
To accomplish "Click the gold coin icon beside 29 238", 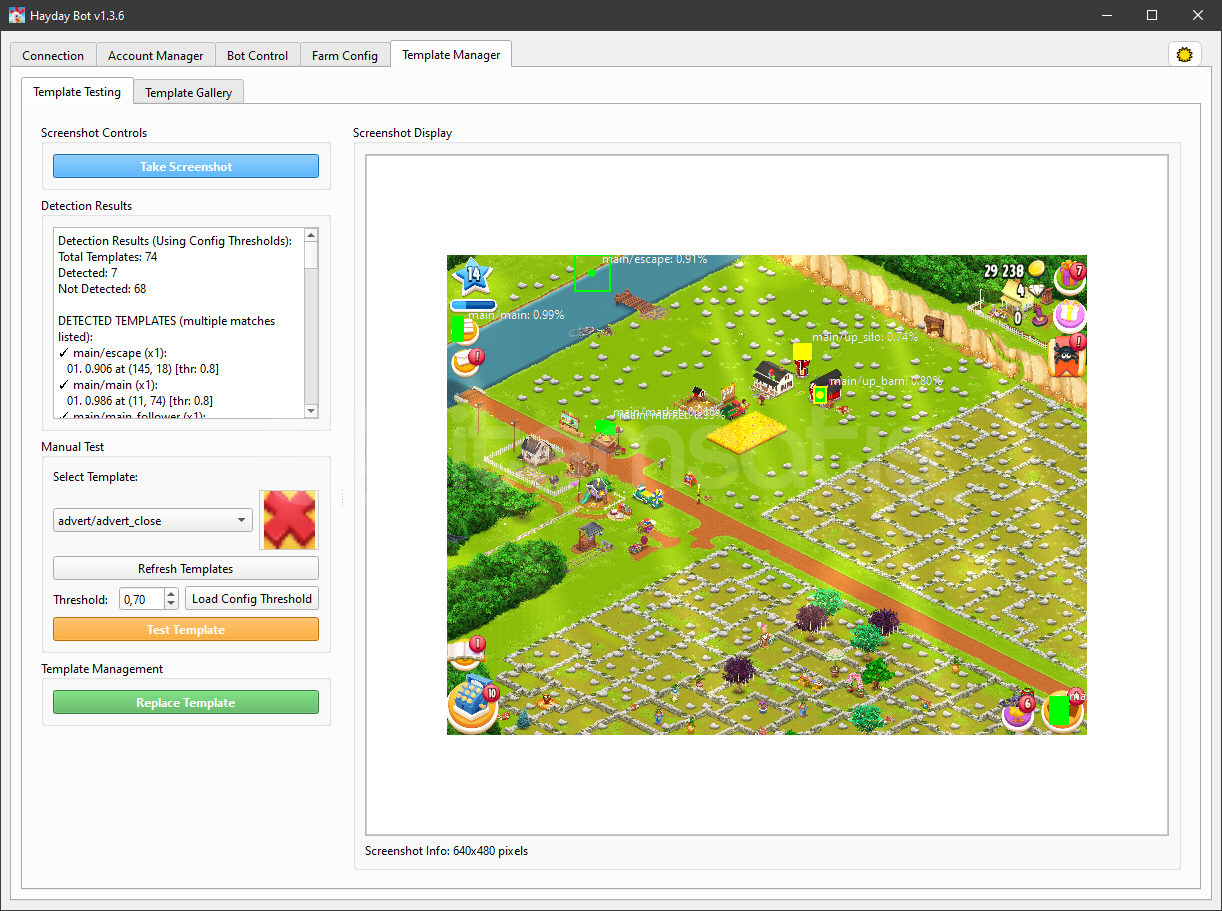I will tap(1037, 270).
